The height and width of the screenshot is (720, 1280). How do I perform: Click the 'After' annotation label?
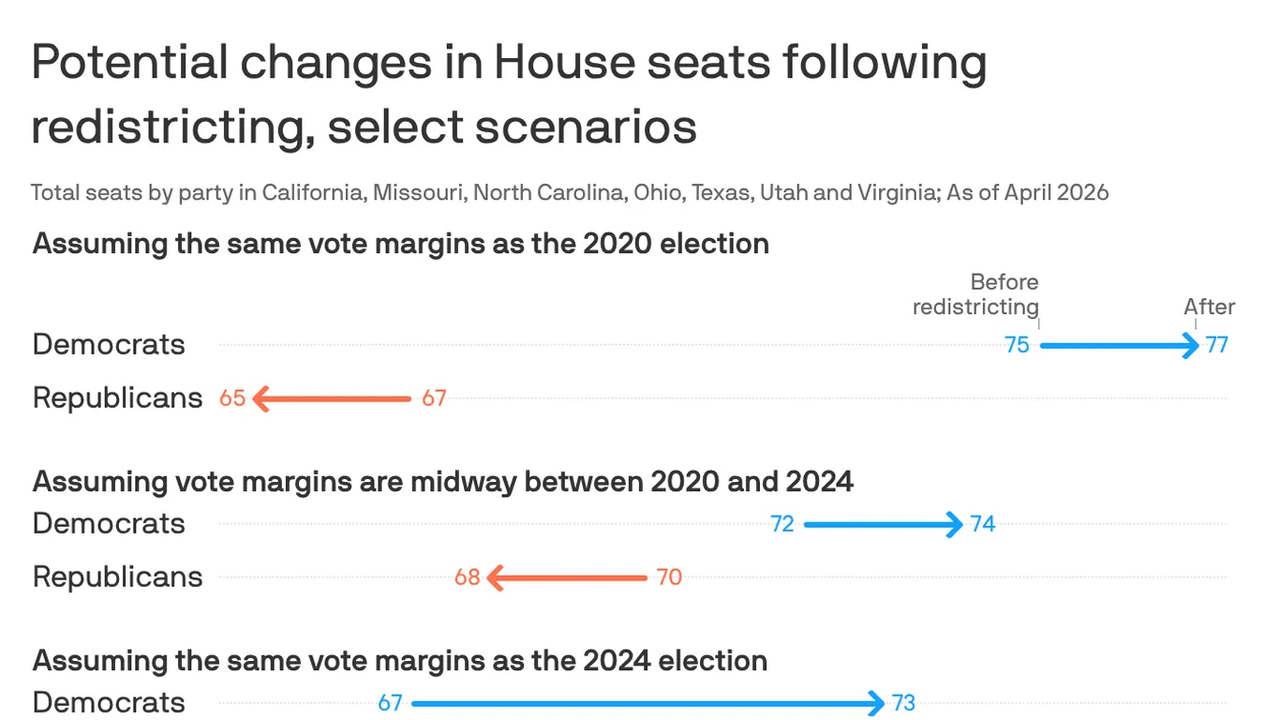pos(1209,307)
